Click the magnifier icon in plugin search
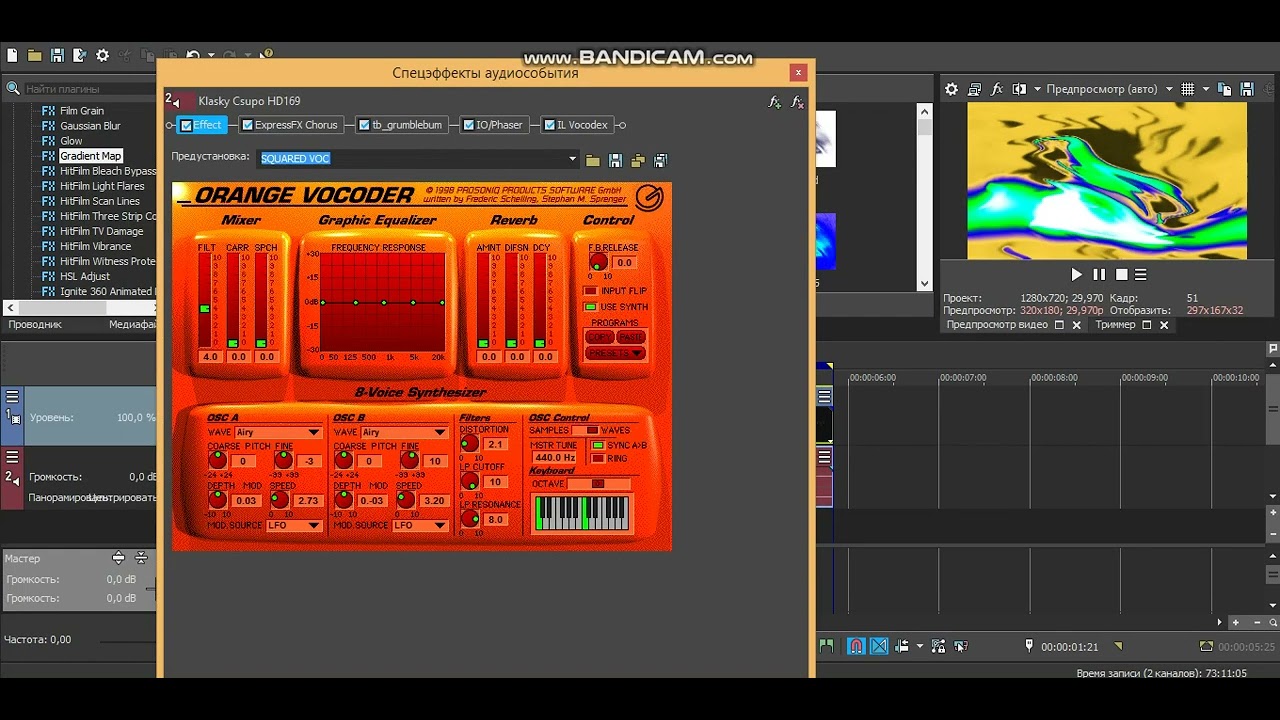The image size is (1280, 720). [13, 89]
